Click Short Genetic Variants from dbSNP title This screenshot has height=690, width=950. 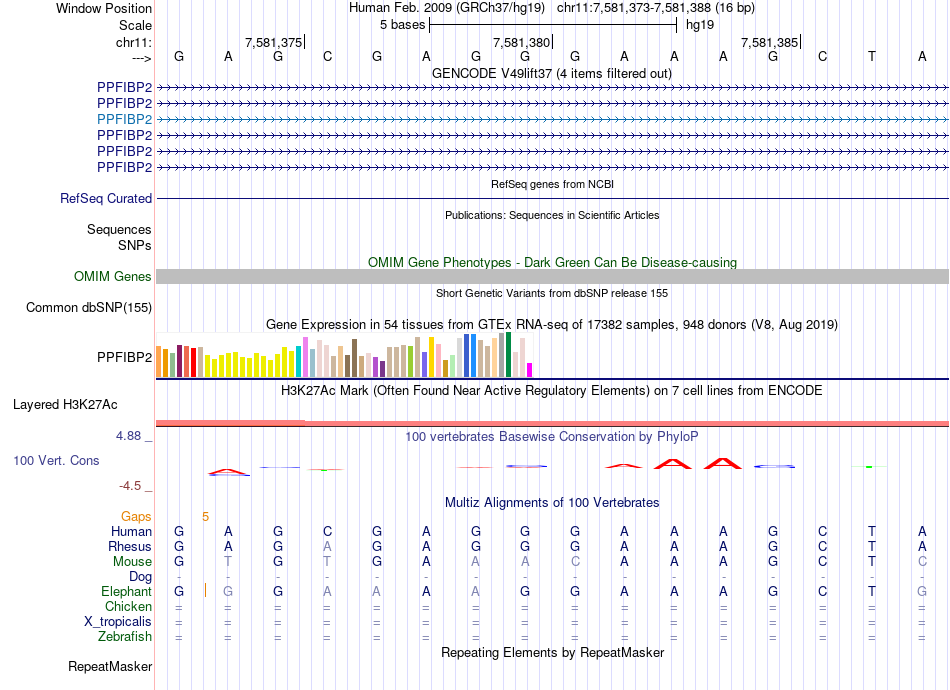(552, 293)
